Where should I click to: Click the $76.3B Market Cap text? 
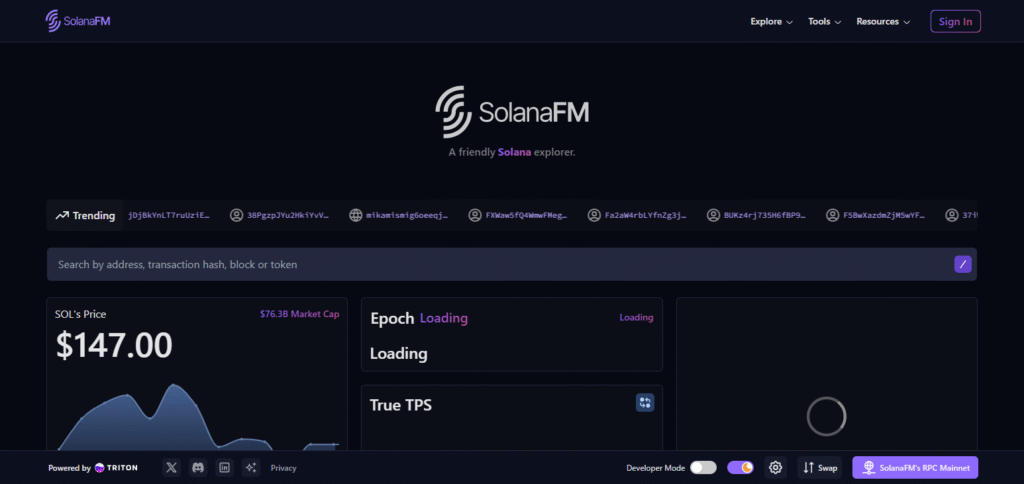coord(300,314)
